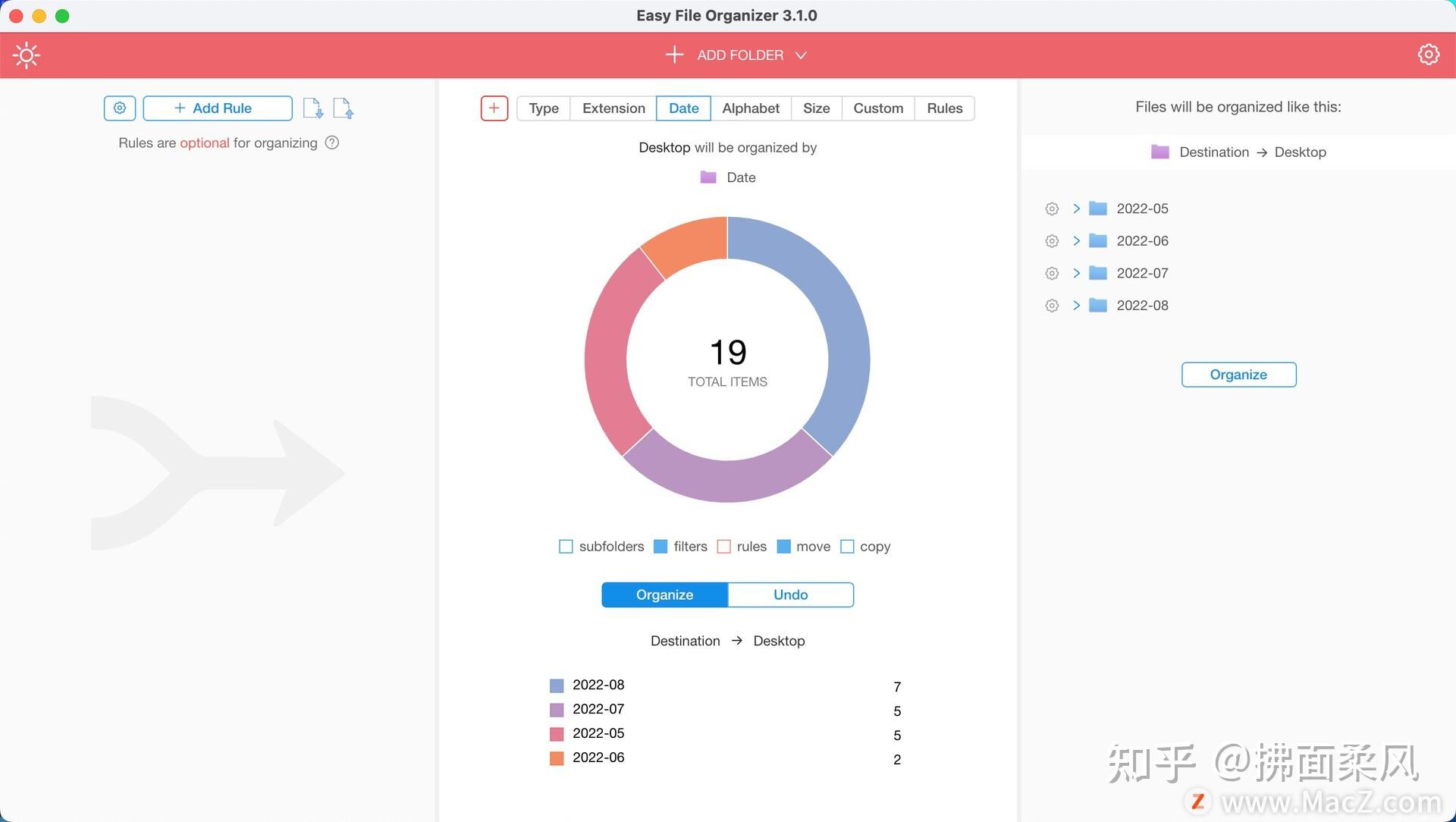Switch to the Alphabet tab

[750, 108]
